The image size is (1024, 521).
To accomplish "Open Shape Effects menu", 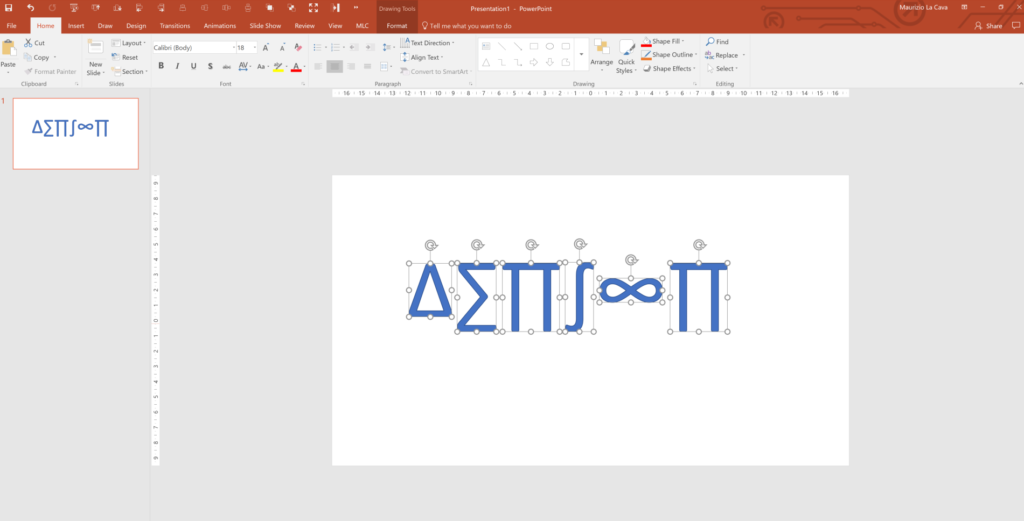I will point(669,69).
